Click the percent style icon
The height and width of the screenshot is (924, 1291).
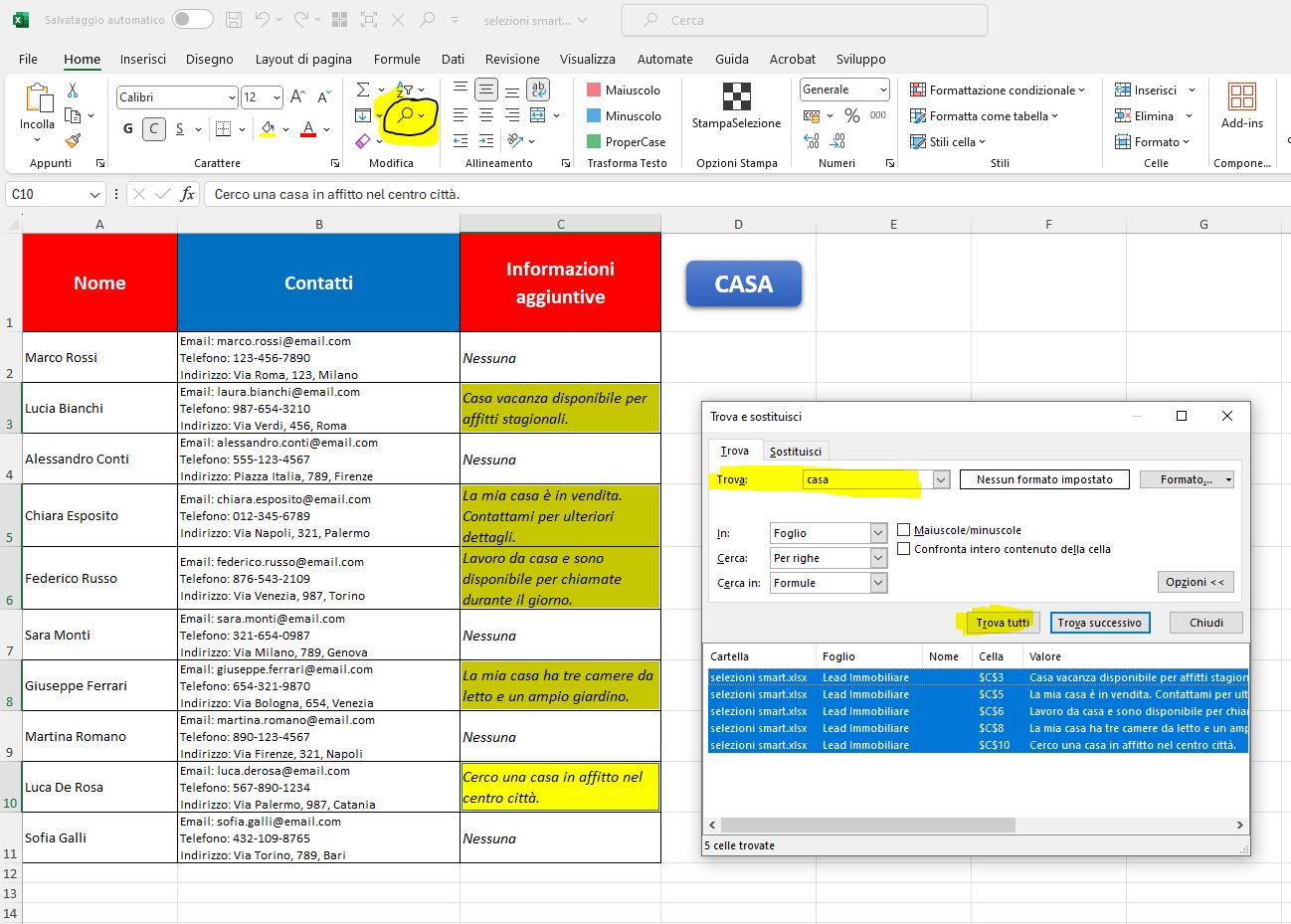coord(851,115)
